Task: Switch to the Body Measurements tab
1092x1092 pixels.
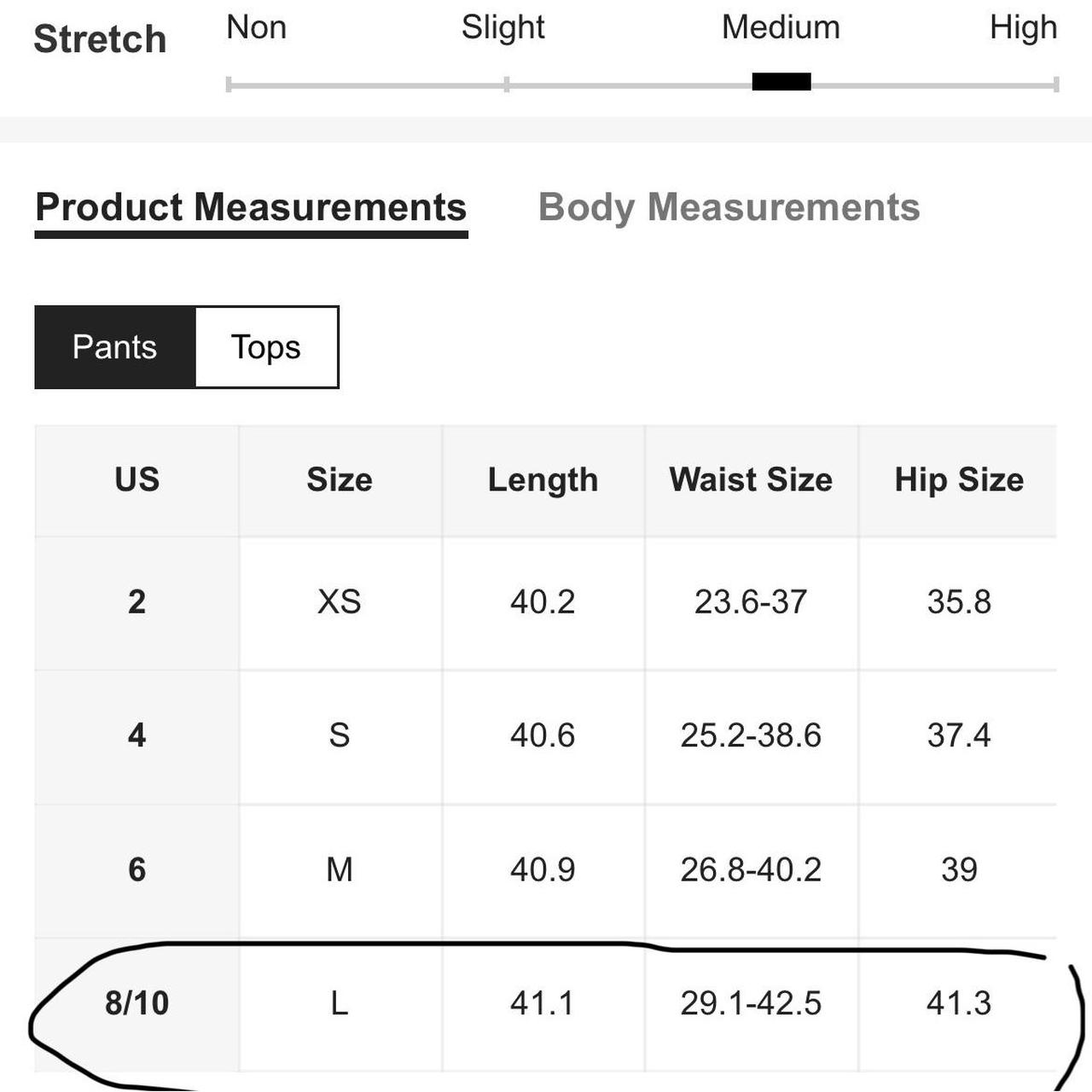Action: click(729, 207)
